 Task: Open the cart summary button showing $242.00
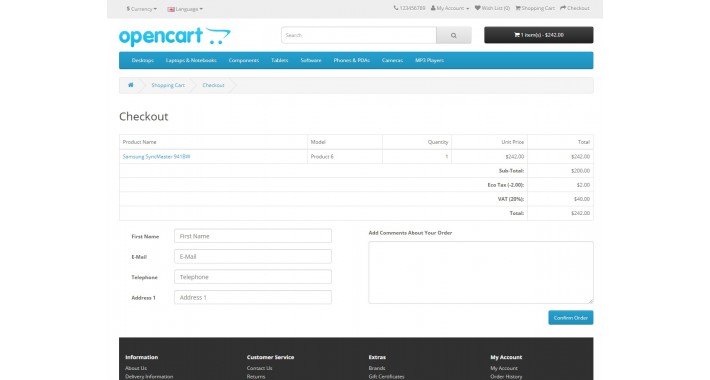[539, 35]
